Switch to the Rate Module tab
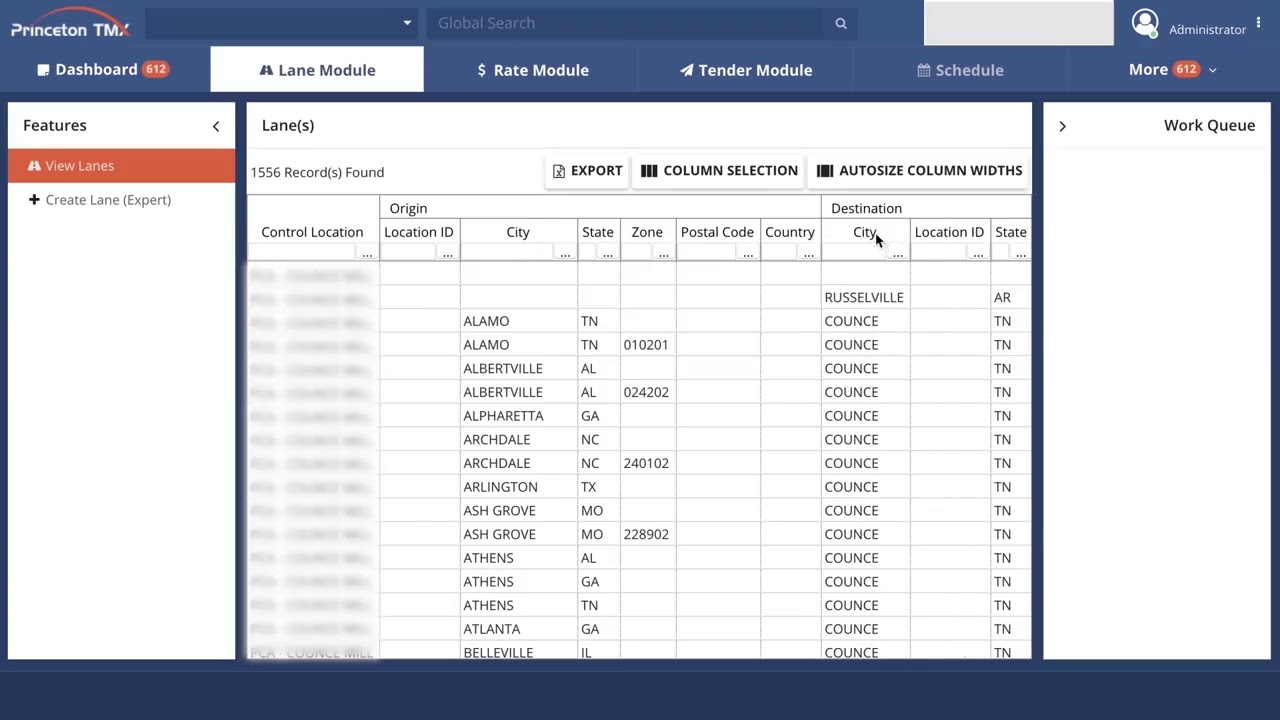 532,70
